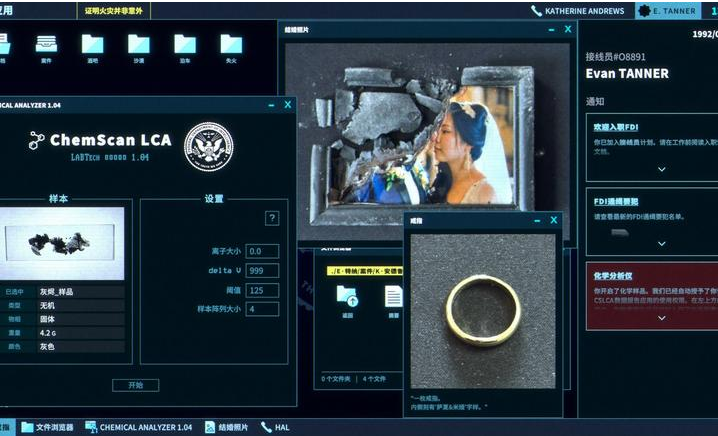Click the file count text 4 个文件
Screen dimensions: 718x436
[374, 379]
